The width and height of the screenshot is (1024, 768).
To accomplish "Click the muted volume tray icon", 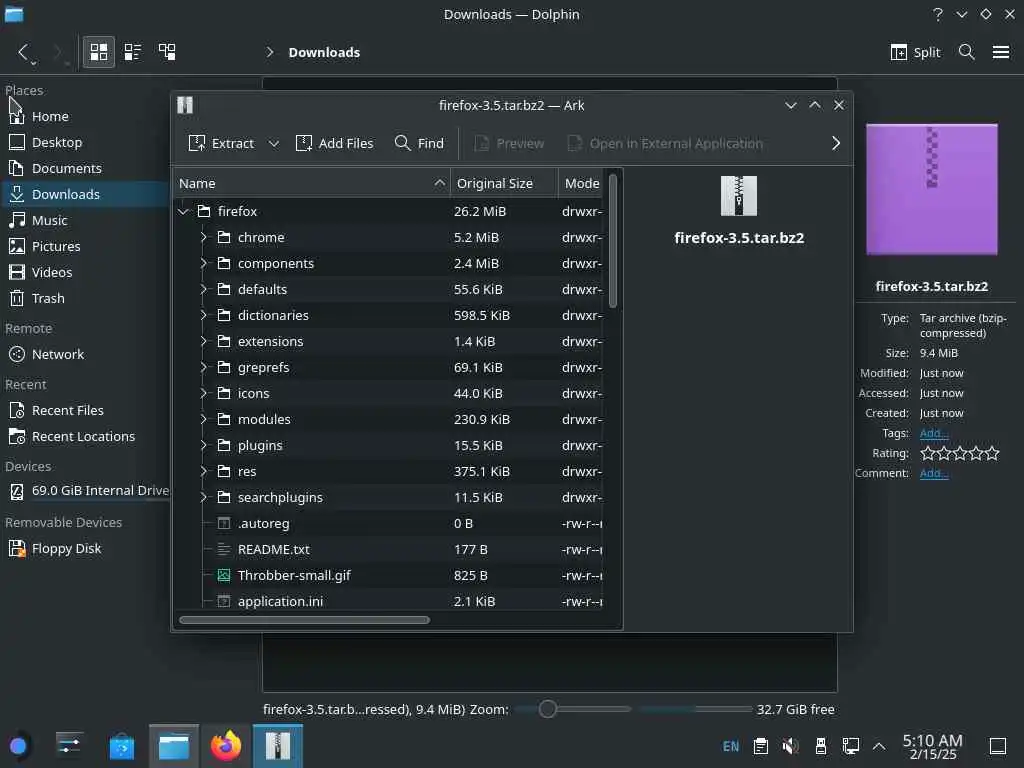I will click(790, 746).
